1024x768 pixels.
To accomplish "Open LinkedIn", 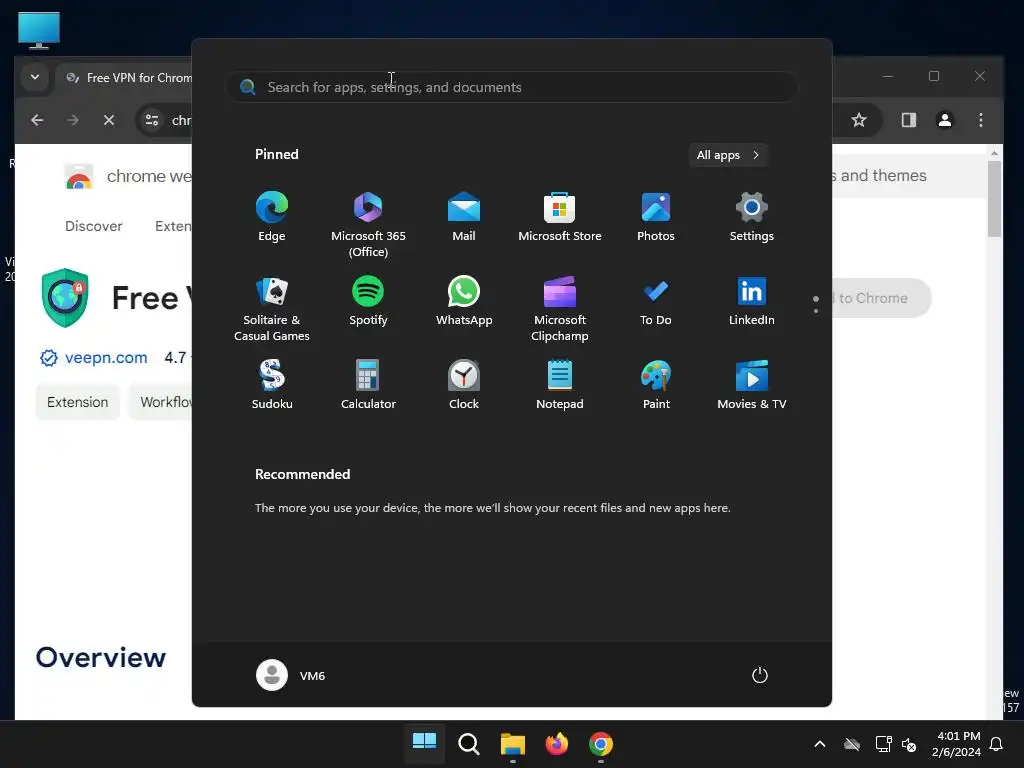I will pos(752,301).
